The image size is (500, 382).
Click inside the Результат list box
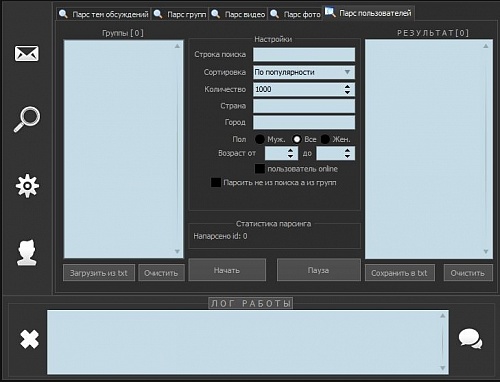pyautogui.click(x=429, y=149)
